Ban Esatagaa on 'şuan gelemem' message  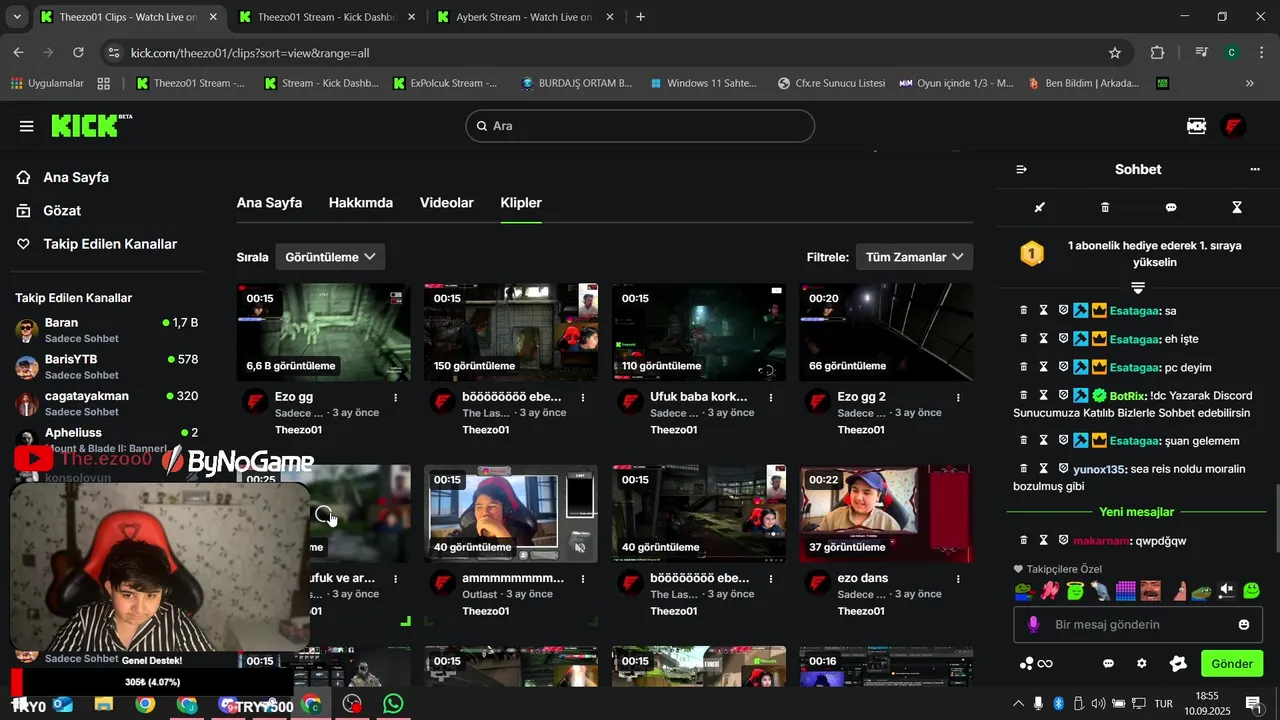coord(1063,441)
